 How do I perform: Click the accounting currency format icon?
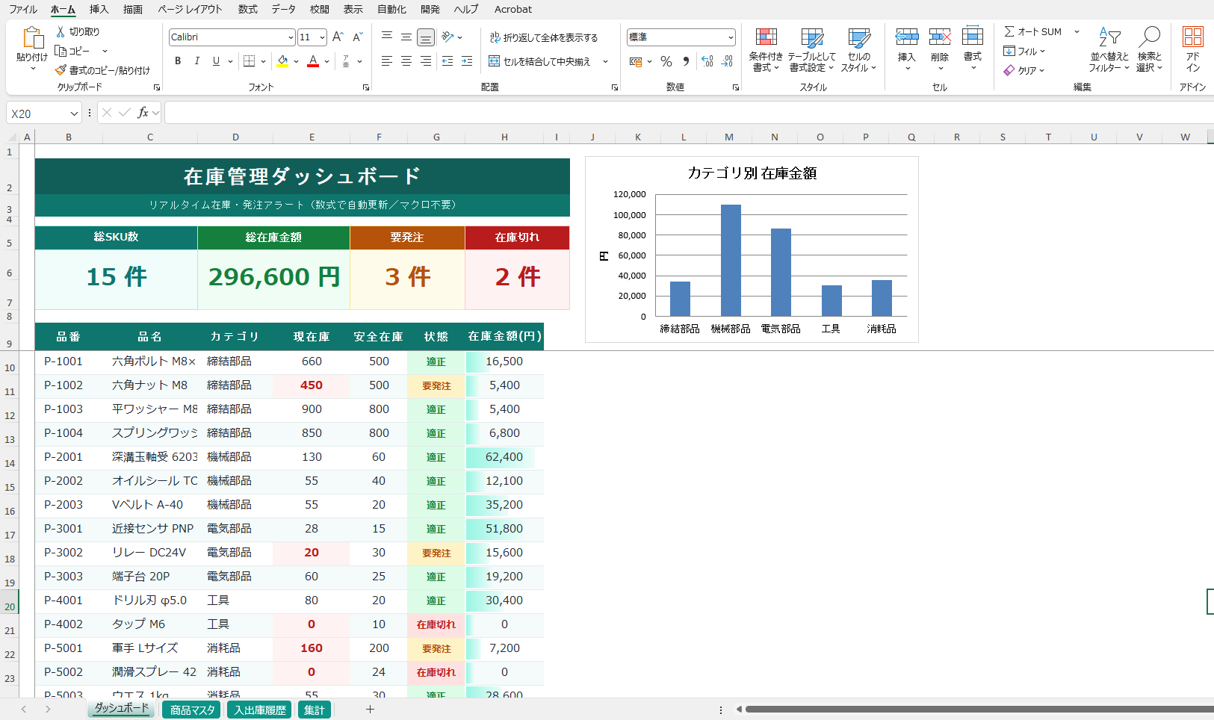coord(635,61)
